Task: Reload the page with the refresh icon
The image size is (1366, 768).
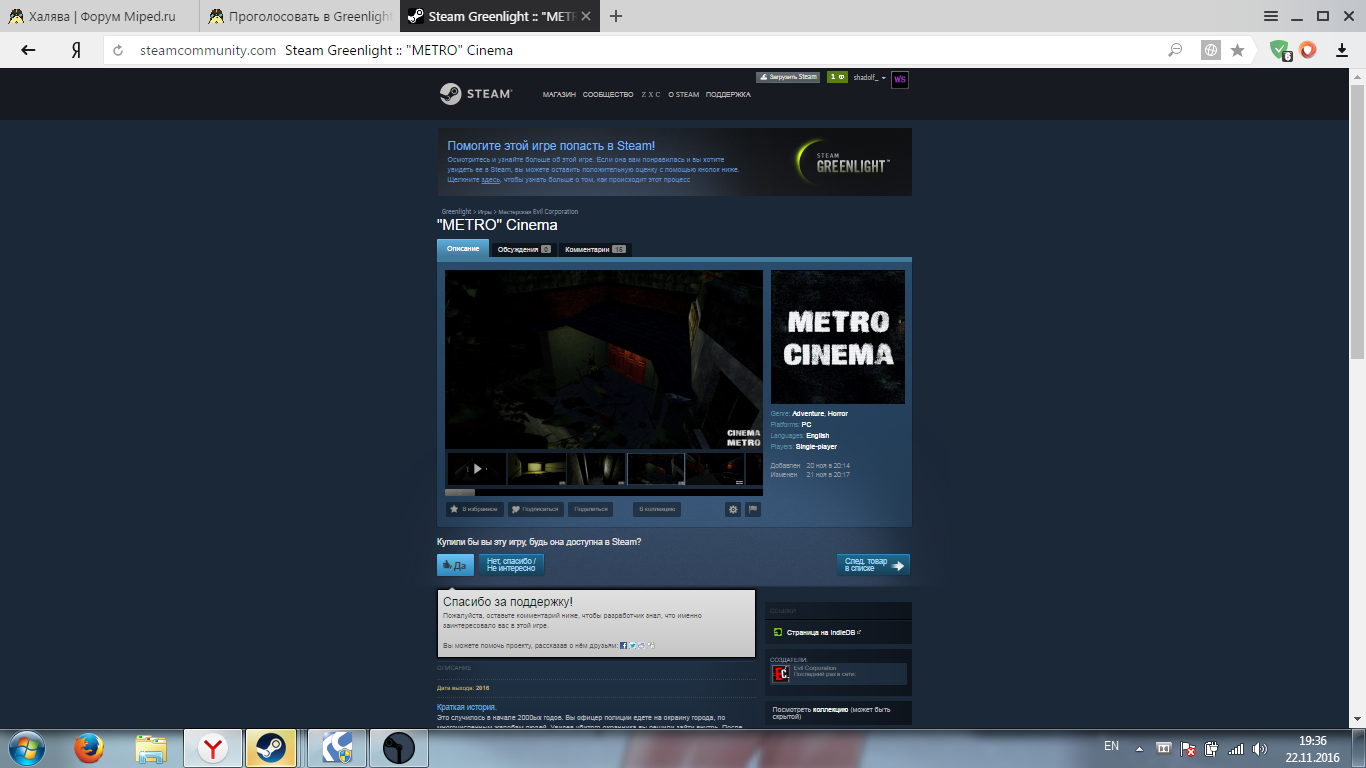Action: tap(118, 50)
